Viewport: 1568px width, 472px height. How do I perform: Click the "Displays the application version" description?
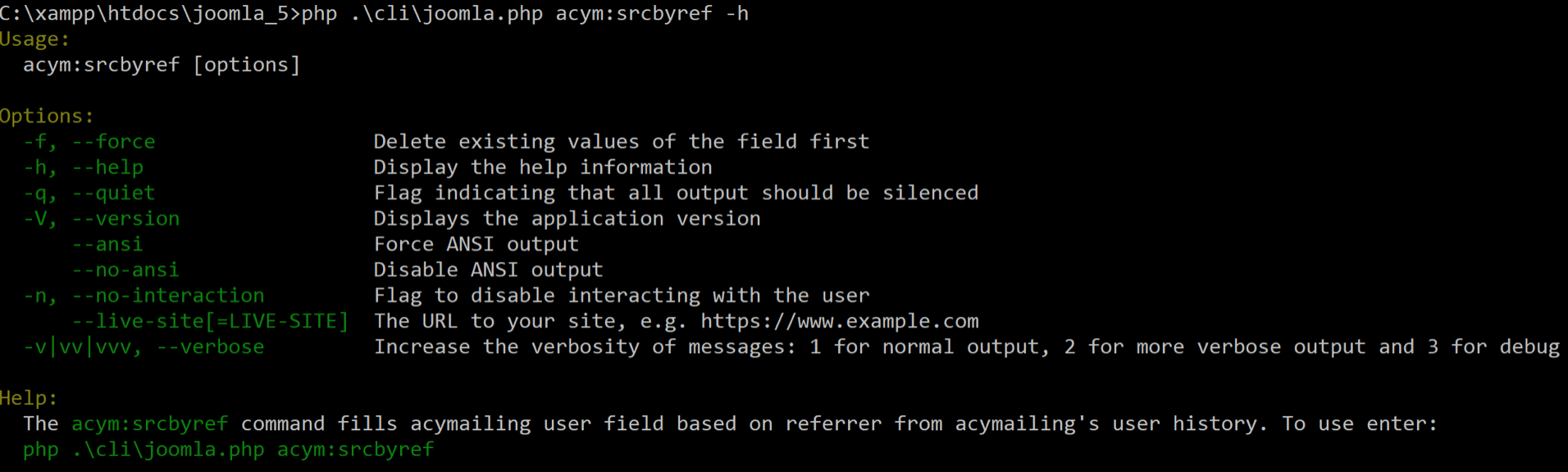[567, 219]
